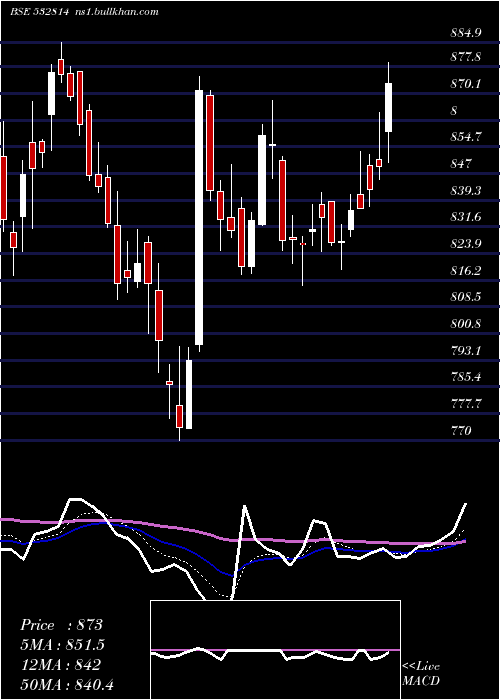Select the 800.8 price axis label
The image size is (500, 700).
[x=466, y=324]
